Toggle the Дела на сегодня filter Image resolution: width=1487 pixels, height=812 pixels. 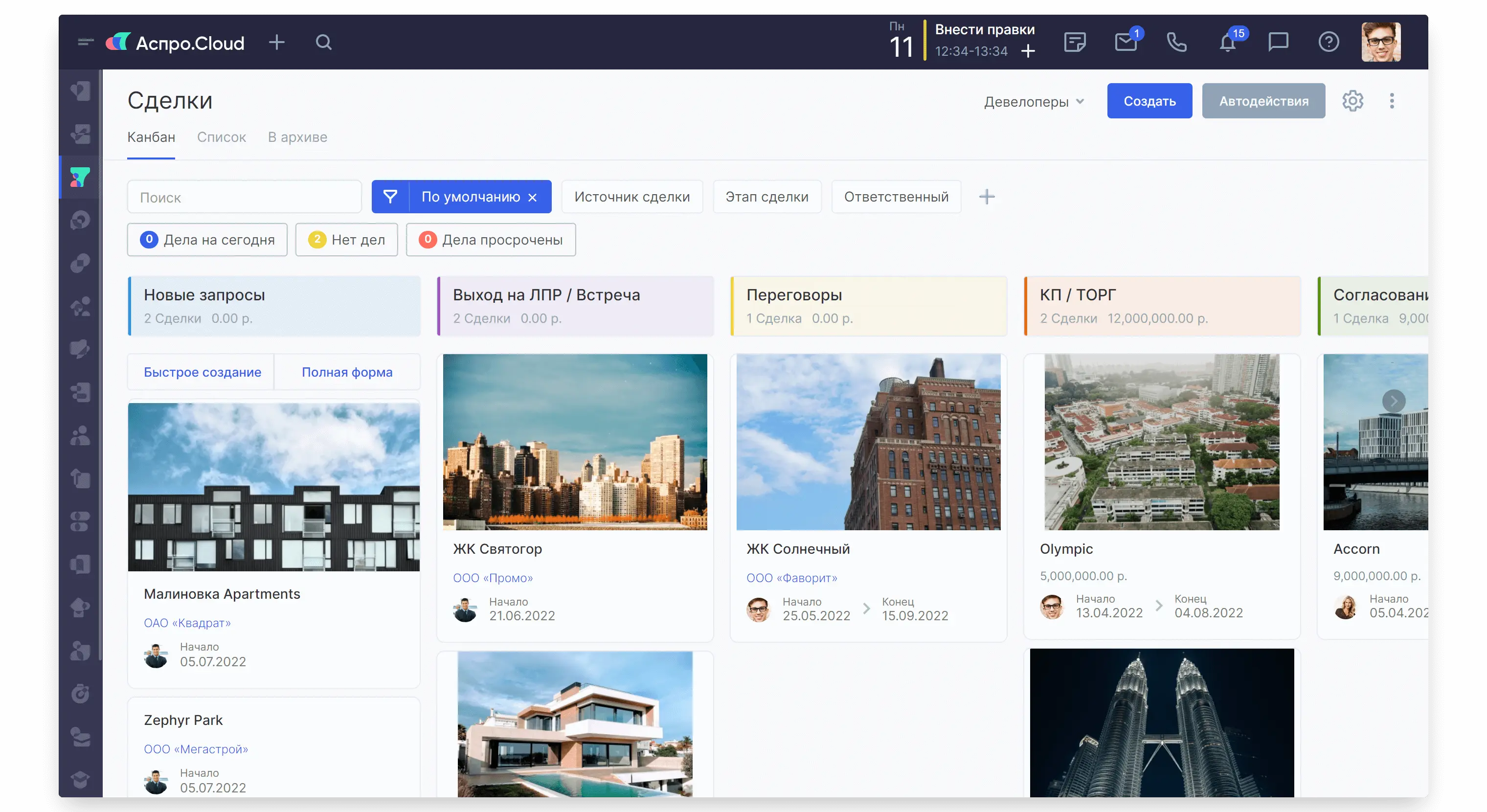click(207, 240)
